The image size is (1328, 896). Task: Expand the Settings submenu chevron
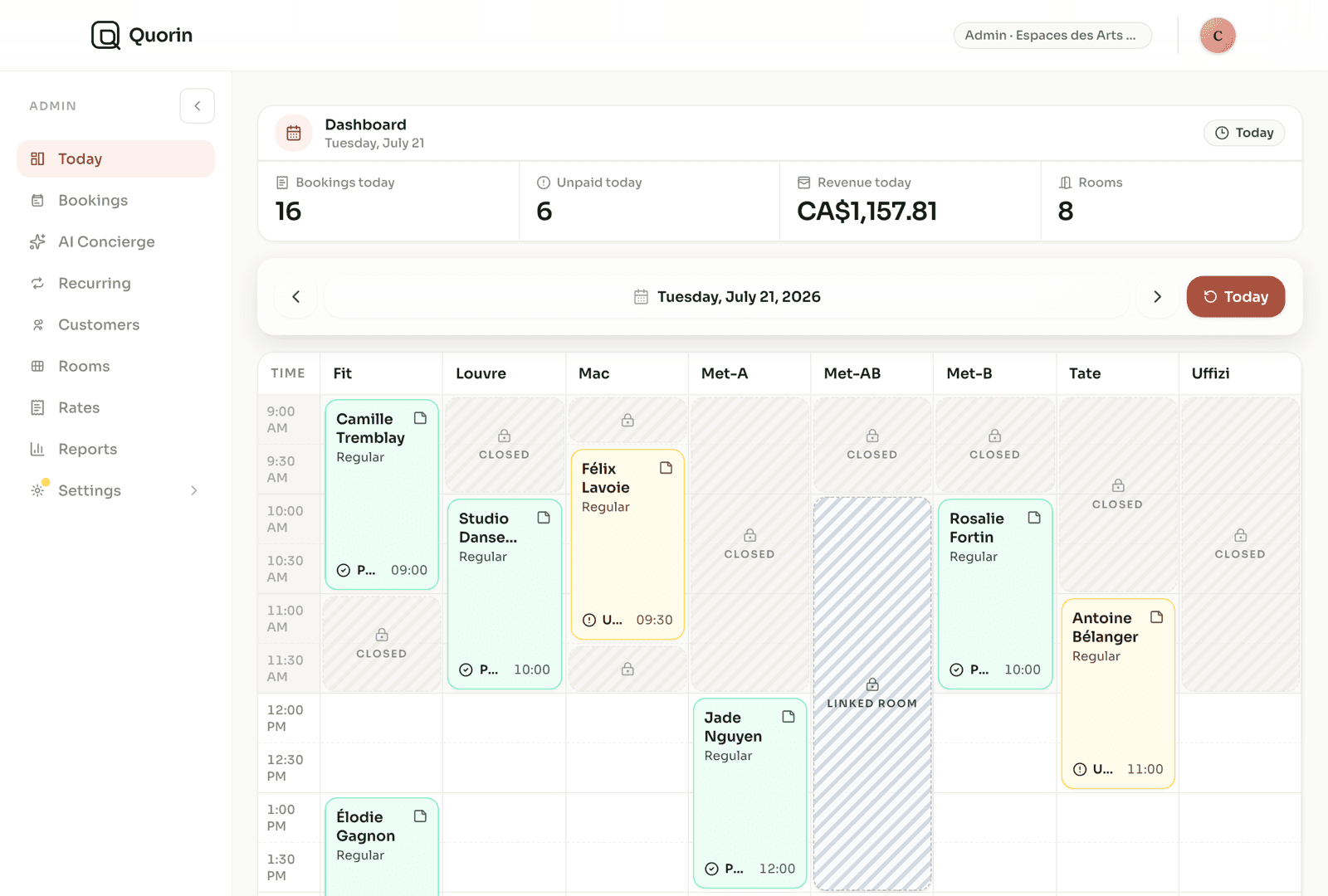coord(194,490)
